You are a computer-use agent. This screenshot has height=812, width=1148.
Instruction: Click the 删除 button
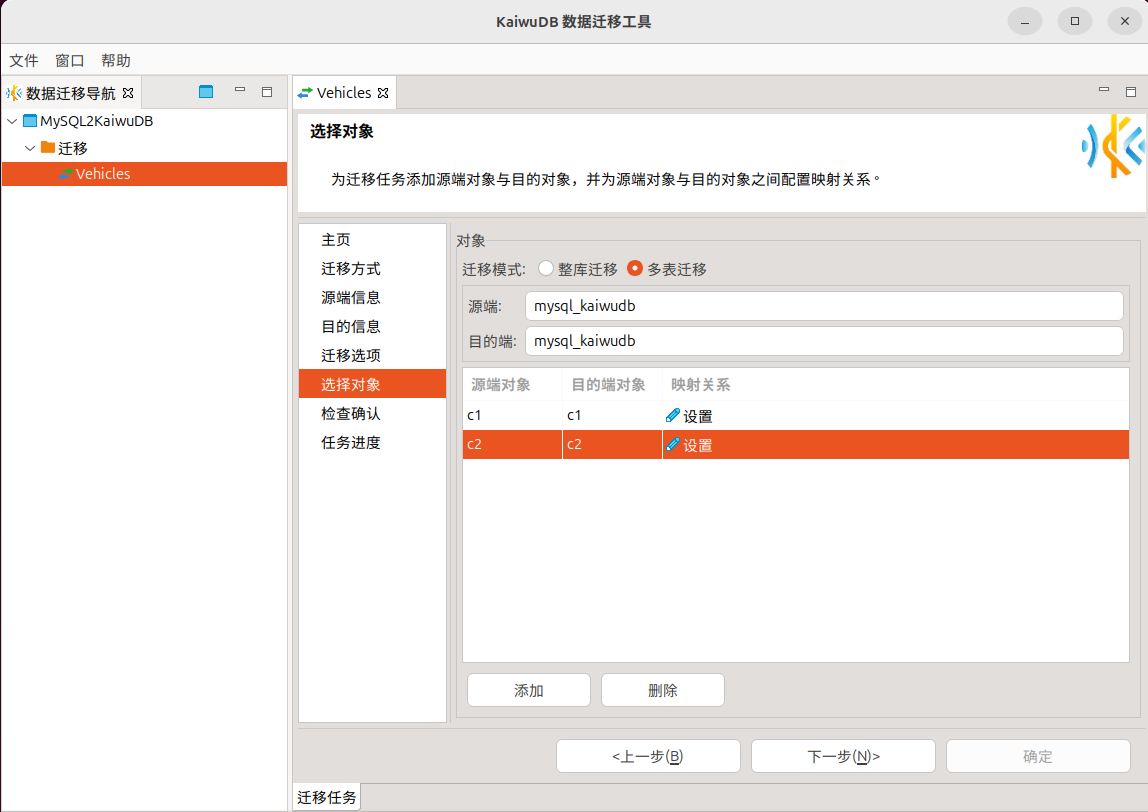663,690
